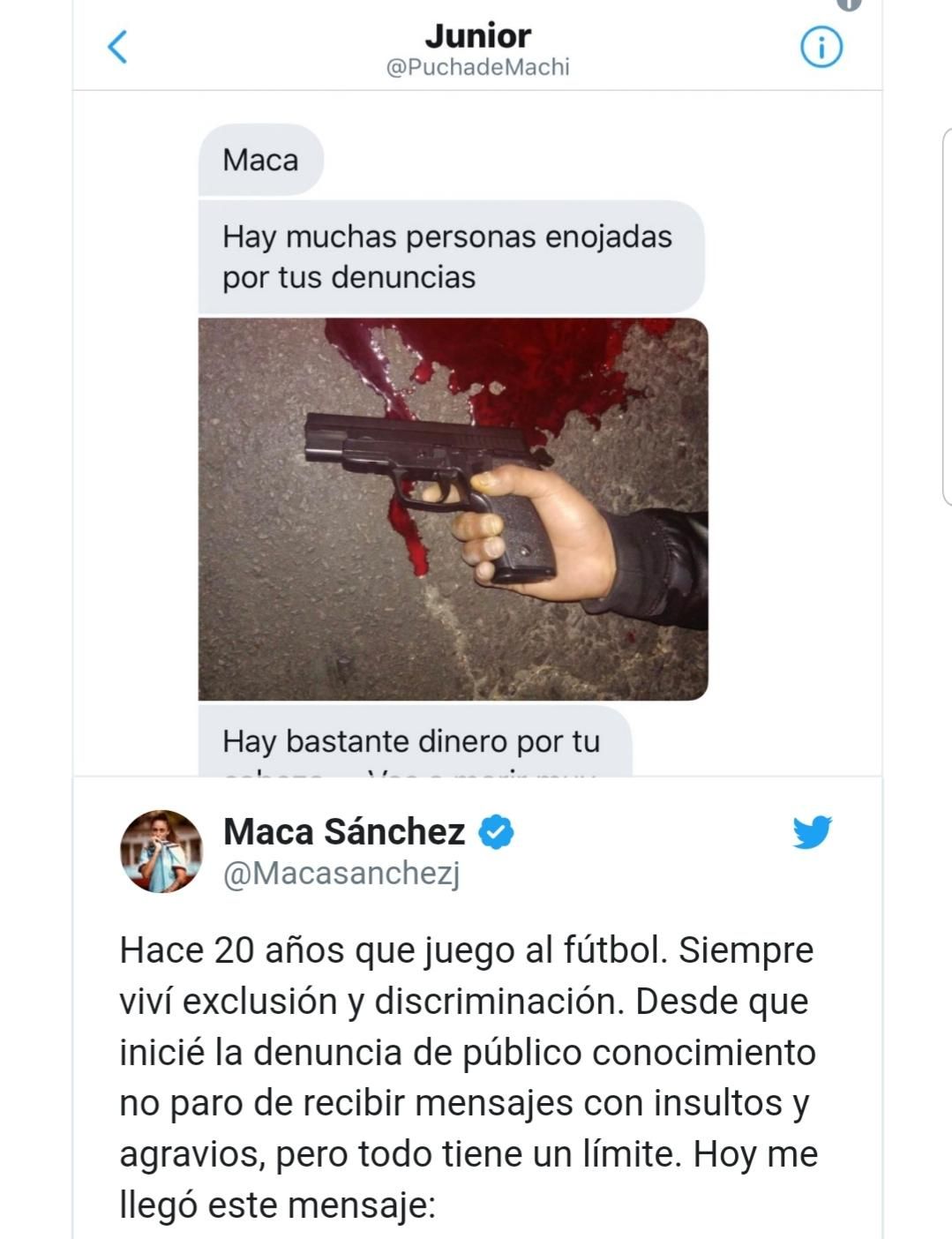
Task: Select the "Hay bastante dinero por tu" message
Action: point(411,741)
